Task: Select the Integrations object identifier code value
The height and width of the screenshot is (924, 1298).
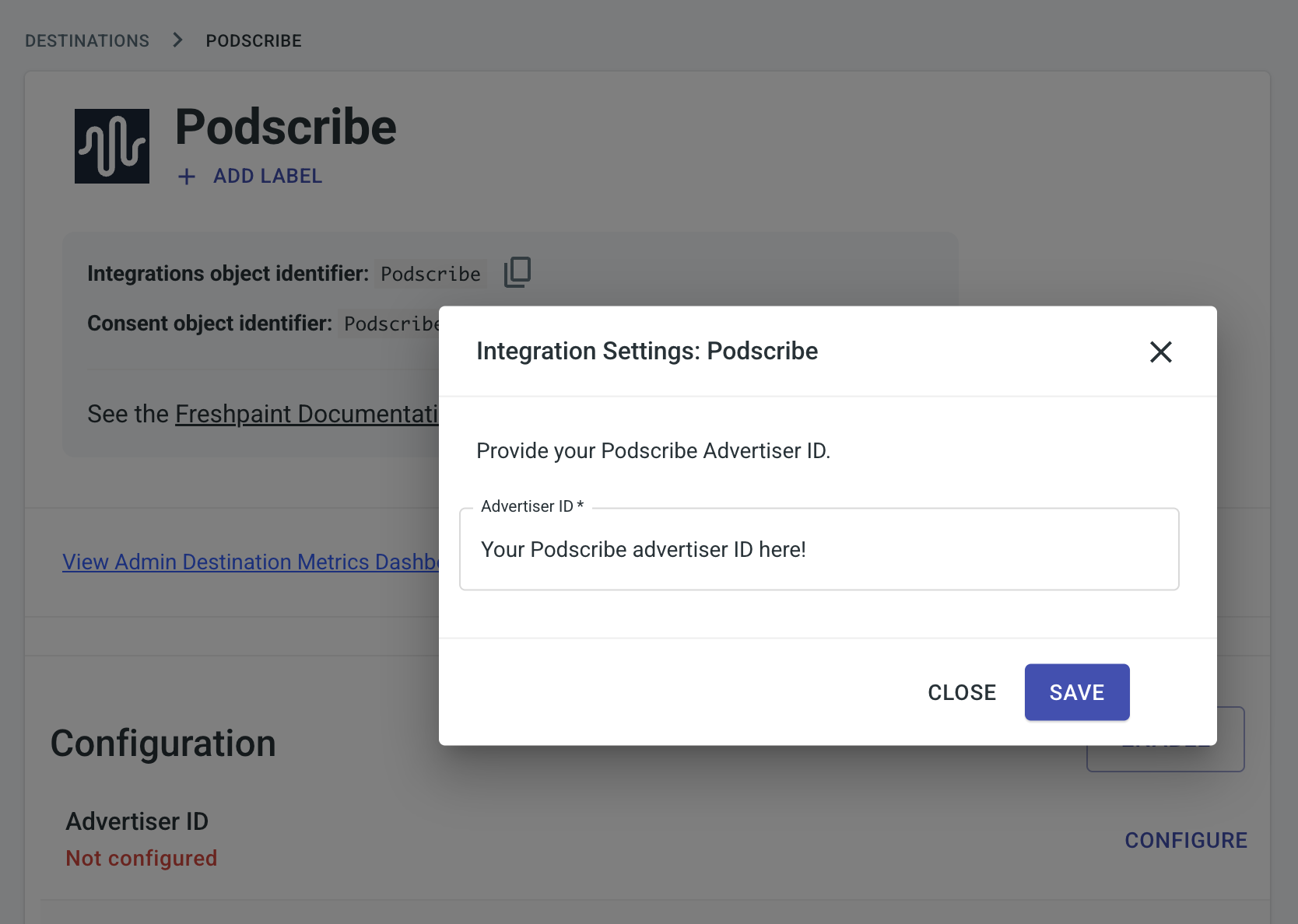Action: [x=430, y=274]
